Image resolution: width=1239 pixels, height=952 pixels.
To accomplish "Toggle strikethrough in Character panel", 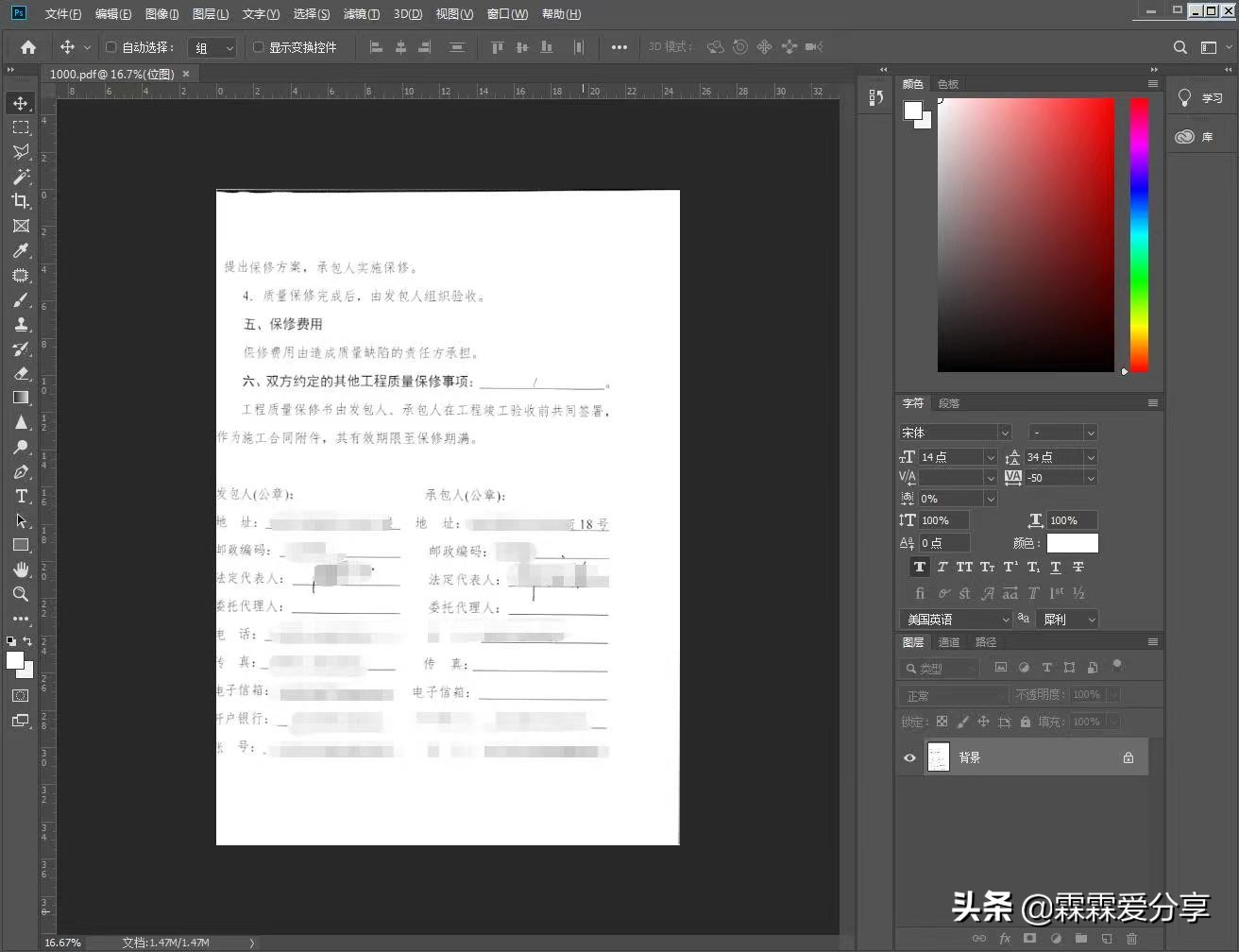I will pos(1078,567).
